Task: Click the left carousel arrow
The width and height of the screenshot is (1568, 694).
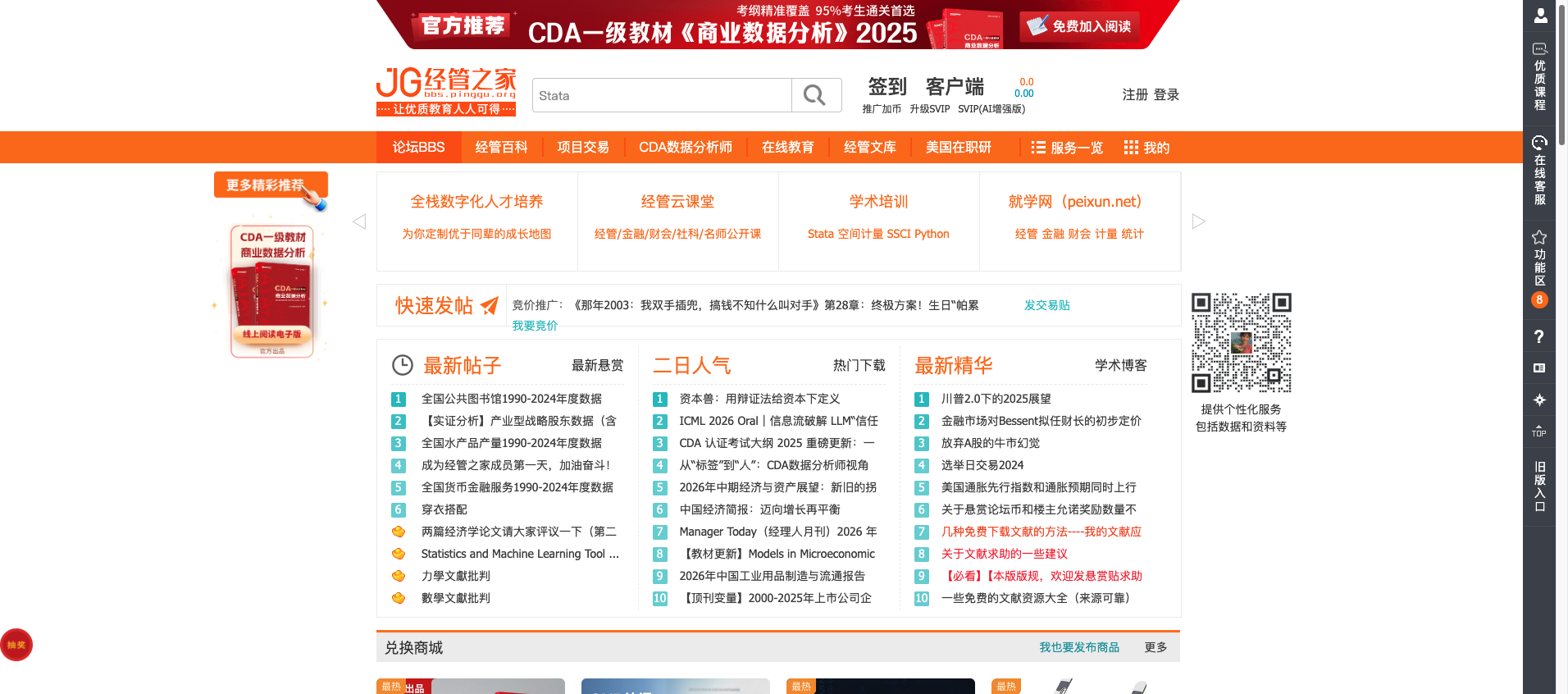Action: click(x=359, y=221)
